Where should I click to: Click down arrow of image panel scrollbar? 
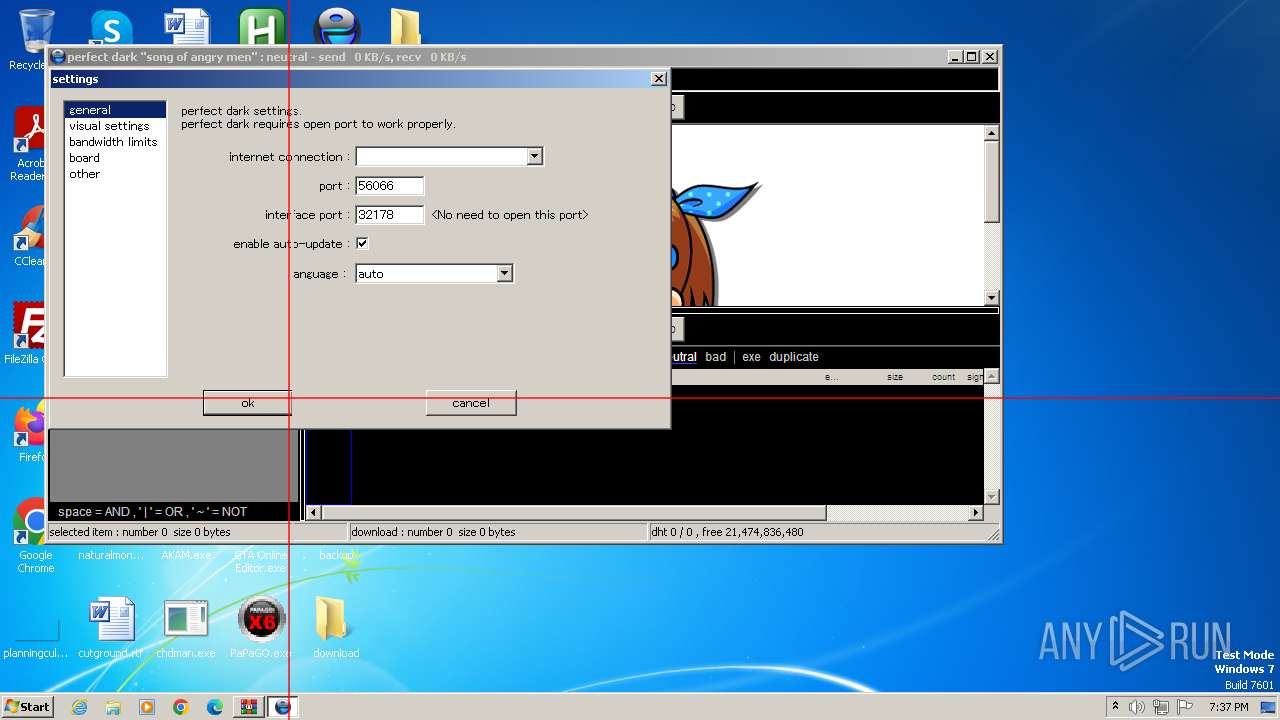pyautogui.click(x=991, y=298)
